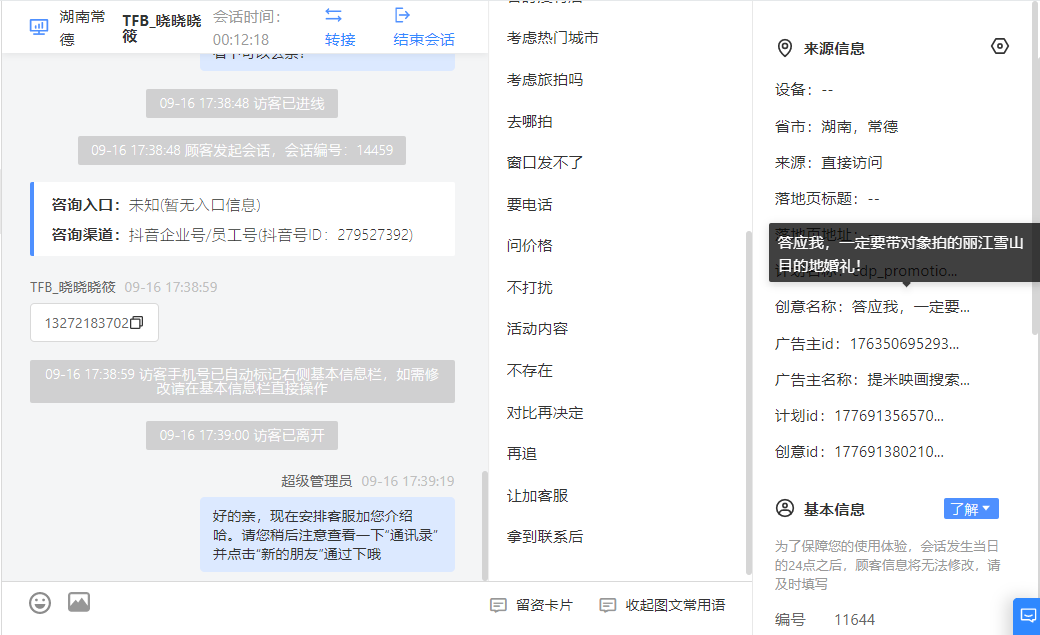Click the 结束会话 exit icon
Image resolution: width=1040 pixels, height=635 pixels.
(x=402, y=15)
